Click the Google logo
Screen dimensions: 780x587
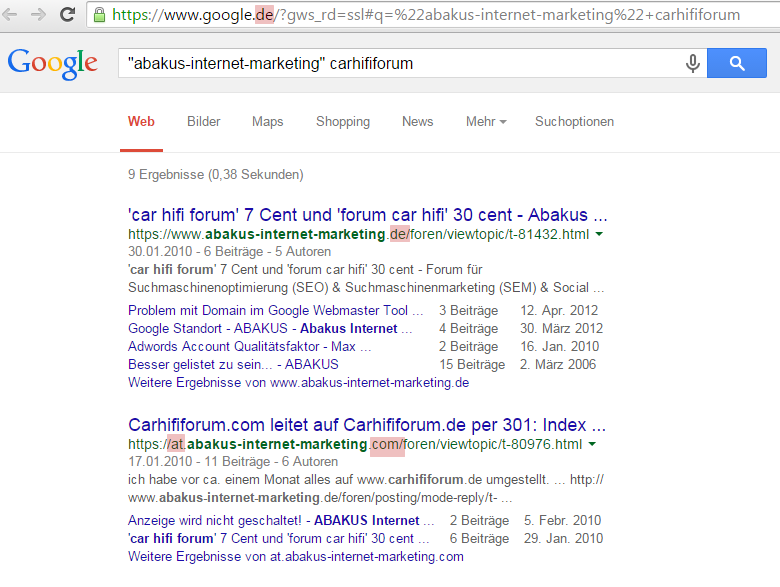(x=52, y=63)
